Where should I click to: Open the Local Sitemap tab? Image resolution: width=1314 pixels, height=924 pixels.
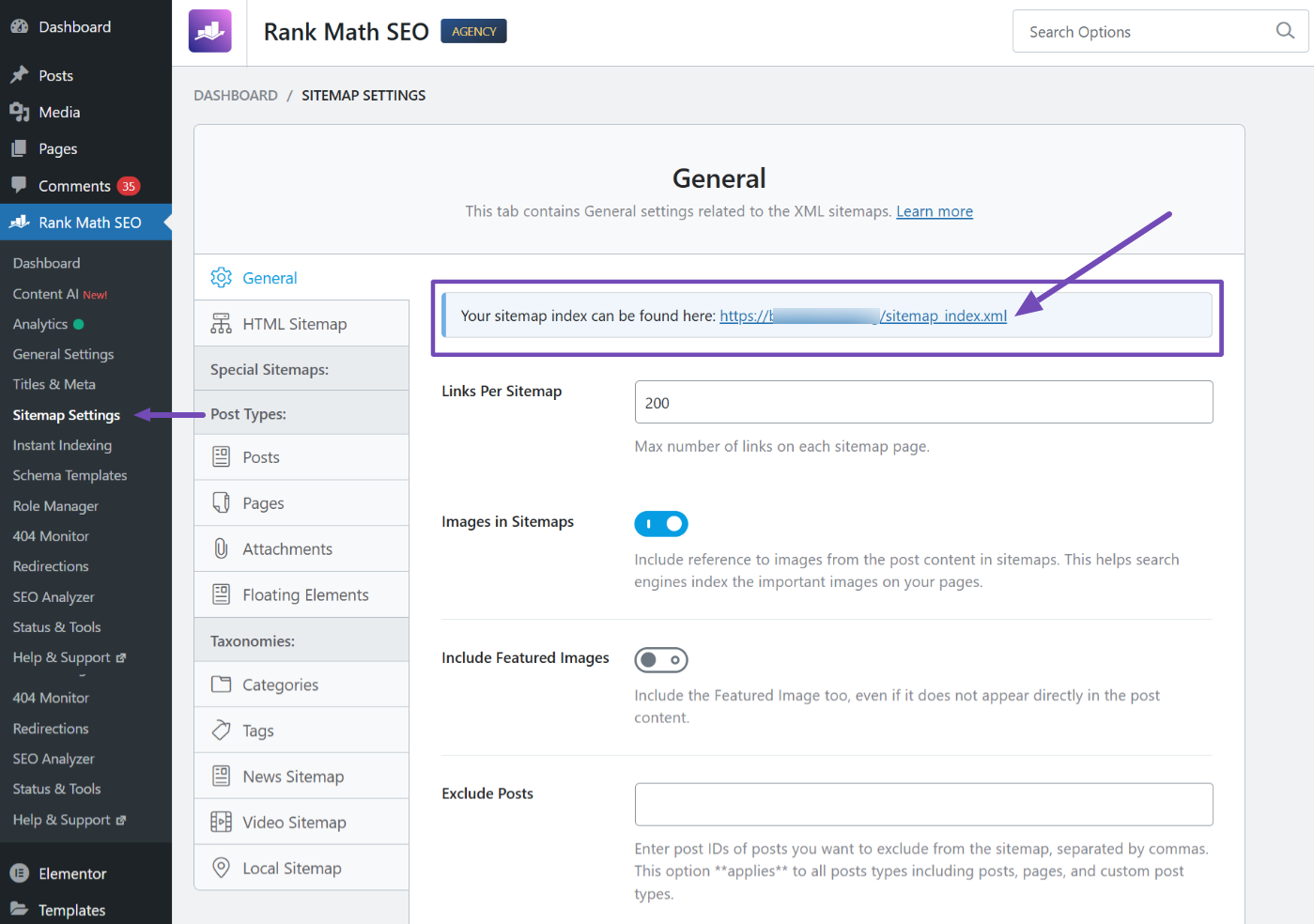coord(301,868)
